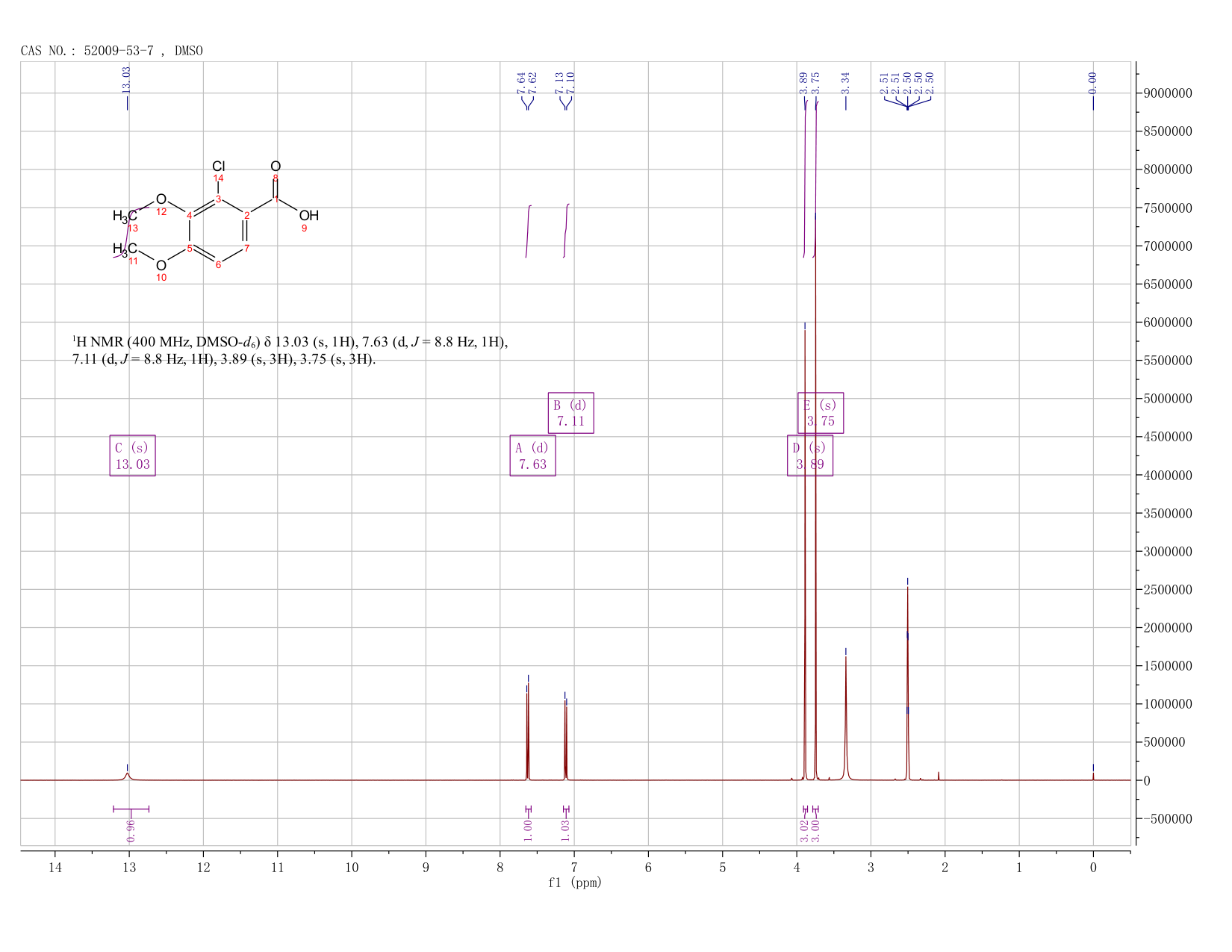Screen dimensions: 1232x952
Task: Select the 0.96 integral value label
Action: 130,830
